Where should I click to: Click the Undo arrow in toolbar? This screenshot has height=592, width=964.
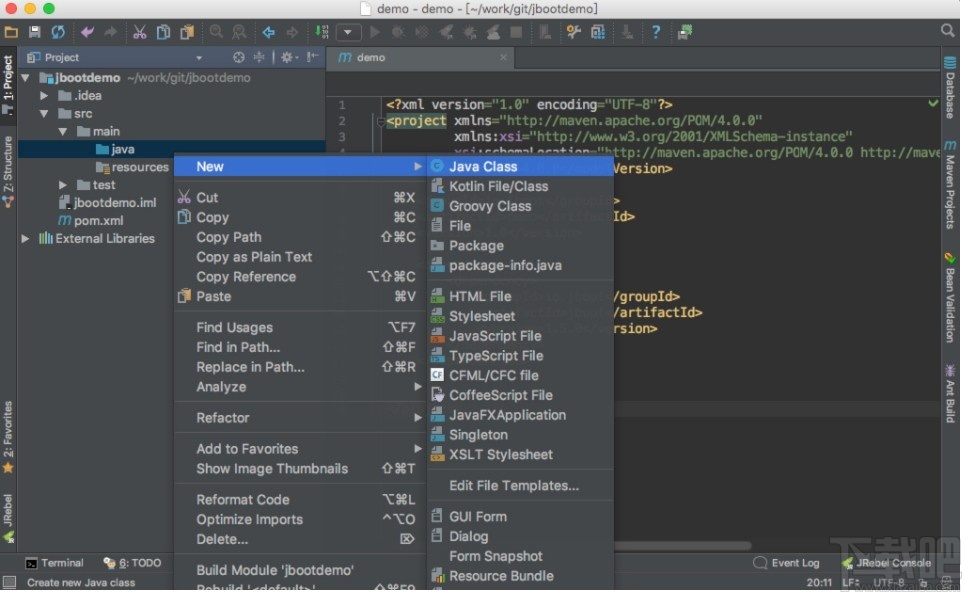click(x=88, y=32)
